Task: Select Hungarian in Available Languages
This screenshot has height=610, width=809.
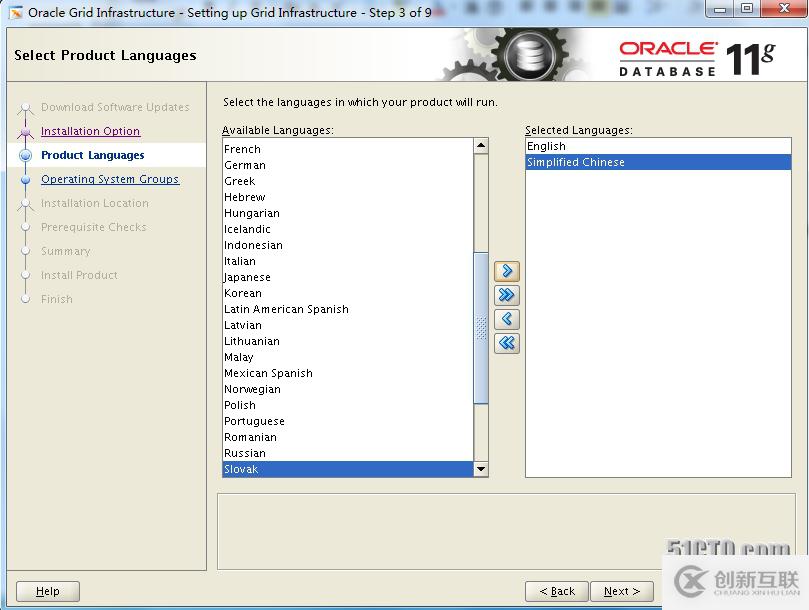Action: (x=348, y=213)
